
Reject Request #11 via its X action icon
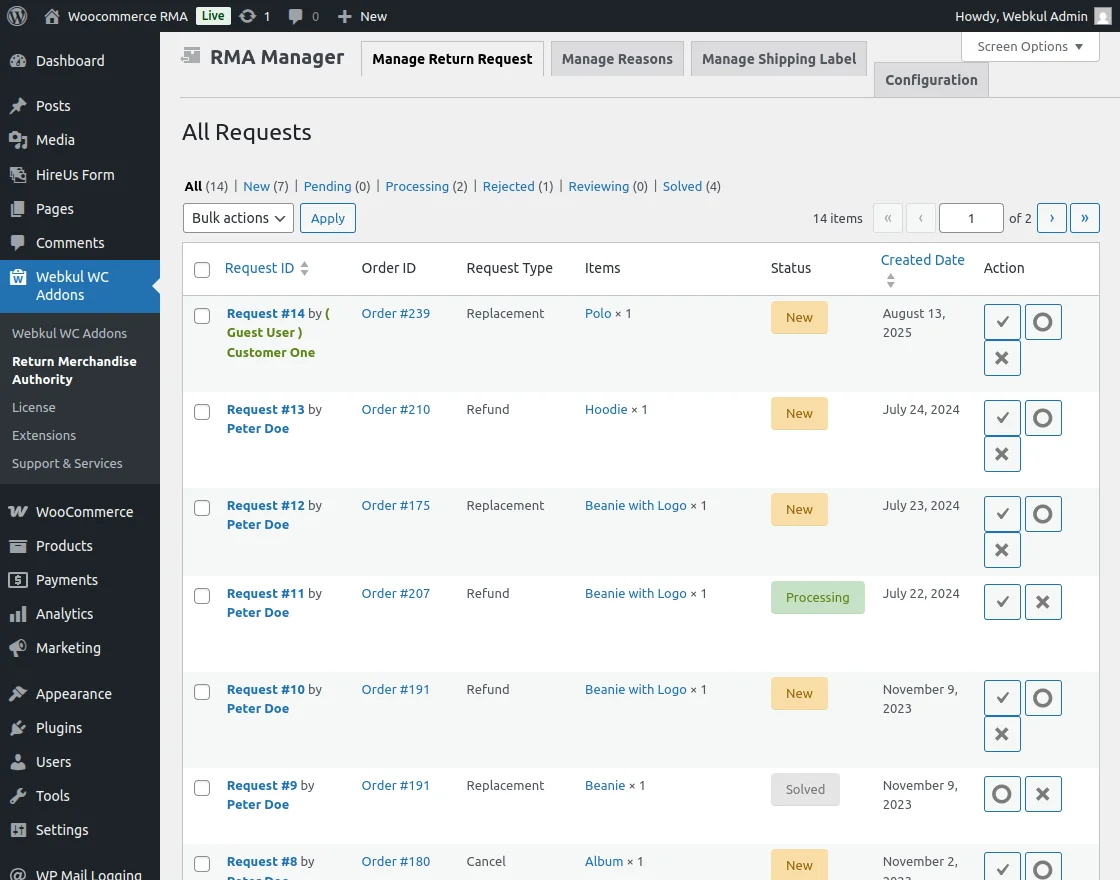[x=1043, y=601]
